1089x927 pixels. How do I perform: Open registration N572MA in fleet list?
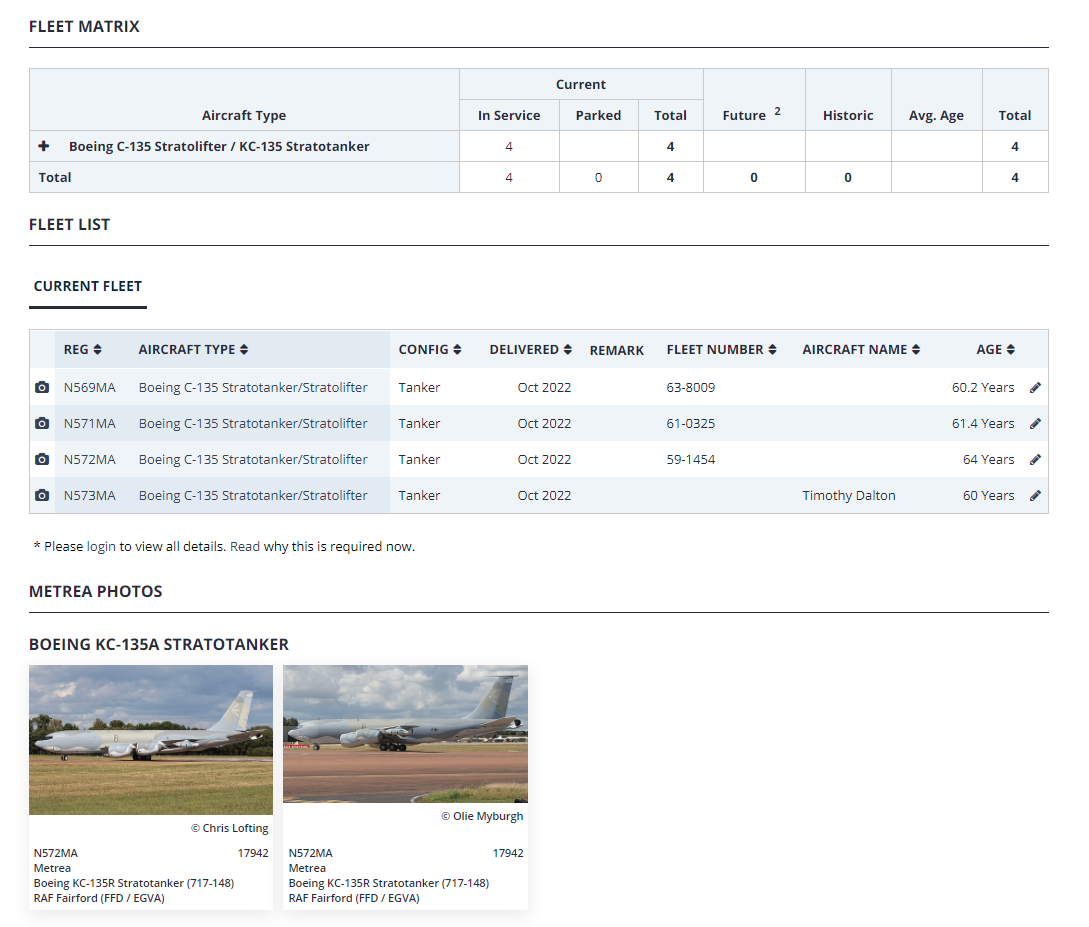click(x=90, y=460)
